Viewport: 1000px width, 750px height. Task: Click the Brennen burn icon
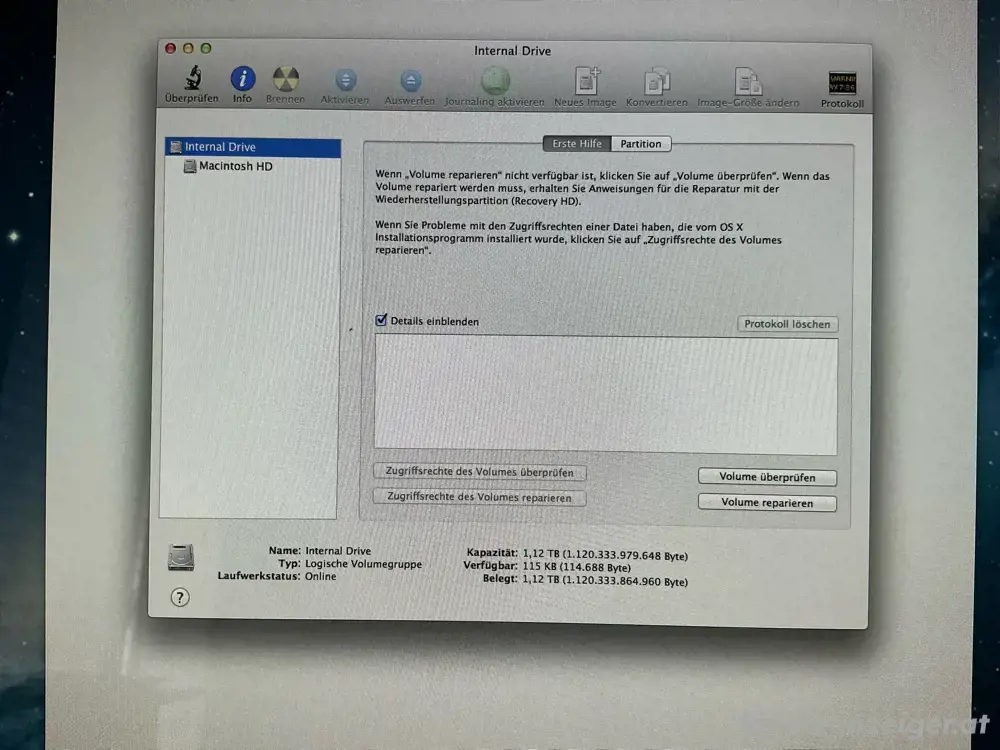coord(285,79)
